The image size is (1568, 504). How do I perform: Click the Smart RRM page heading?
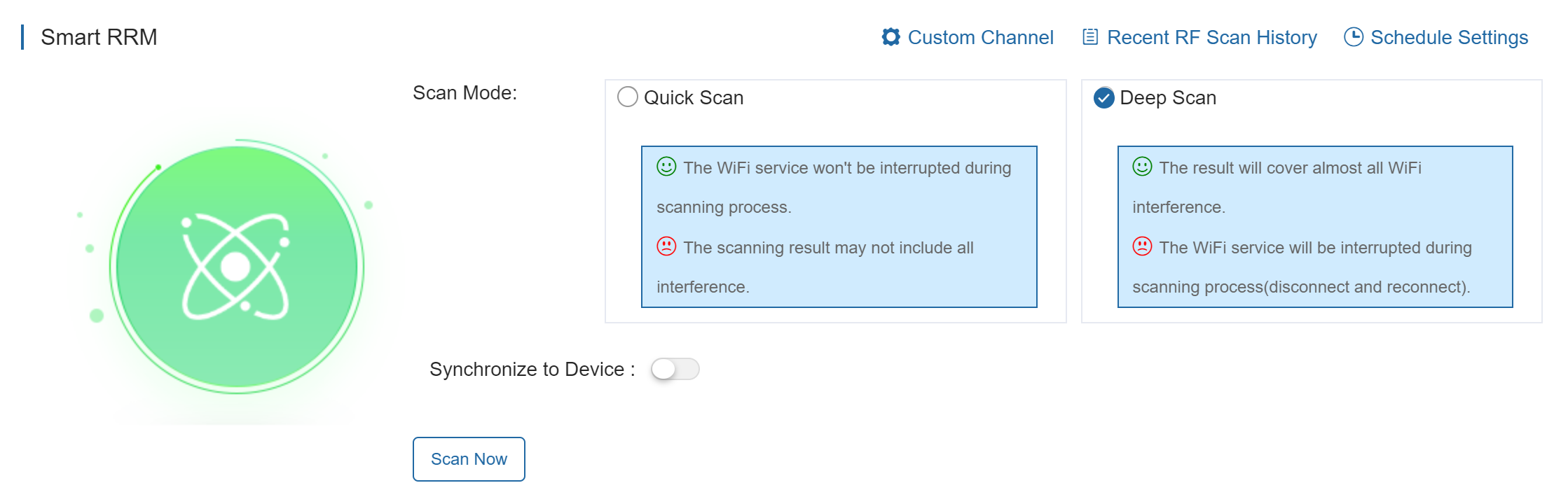point(99,37)
